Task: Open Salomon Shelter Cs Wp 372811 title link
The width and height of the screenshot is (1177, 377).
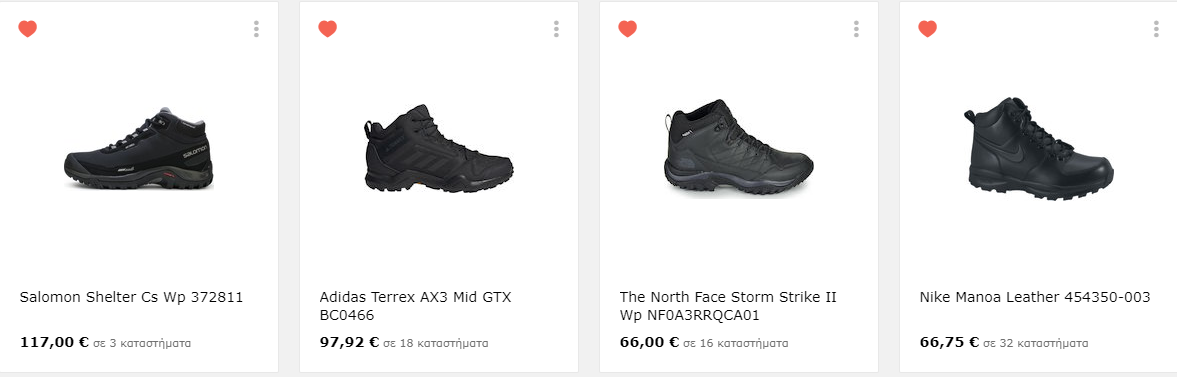Action: click(x=131, y=297)
